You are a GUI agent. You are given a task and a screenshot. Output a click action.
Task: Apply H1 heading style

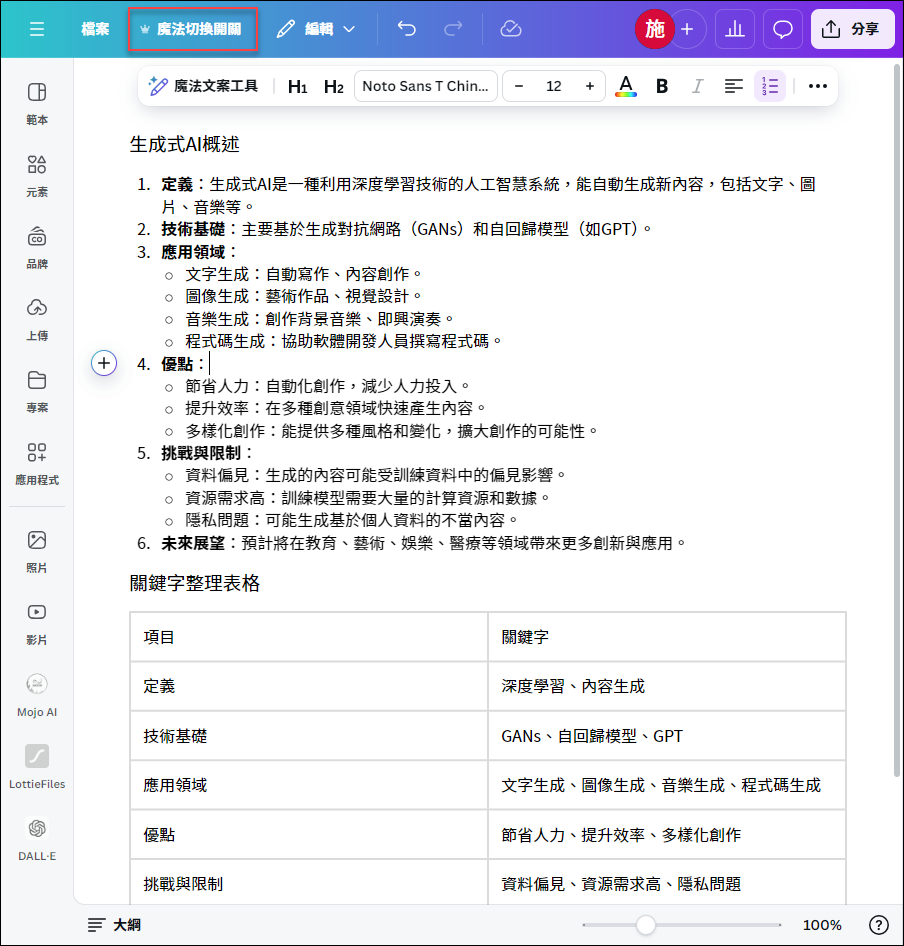click(298, 86)
